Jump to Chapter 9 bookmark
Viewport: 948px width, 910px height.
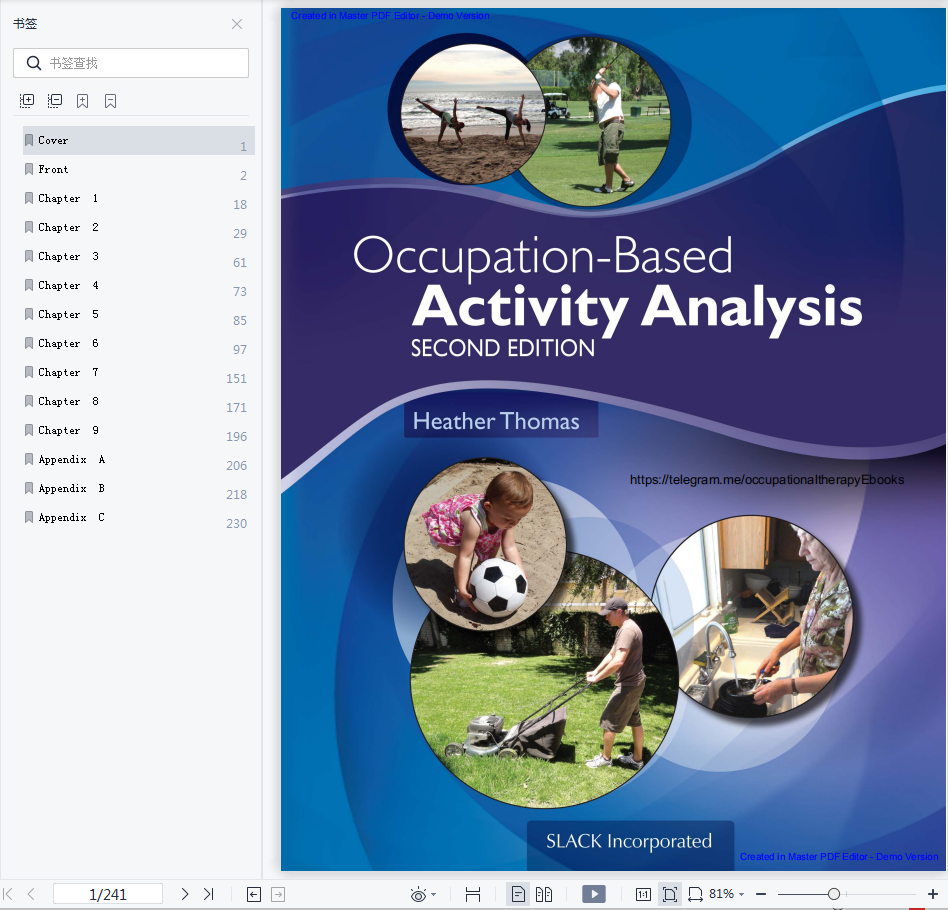point(138,431)
